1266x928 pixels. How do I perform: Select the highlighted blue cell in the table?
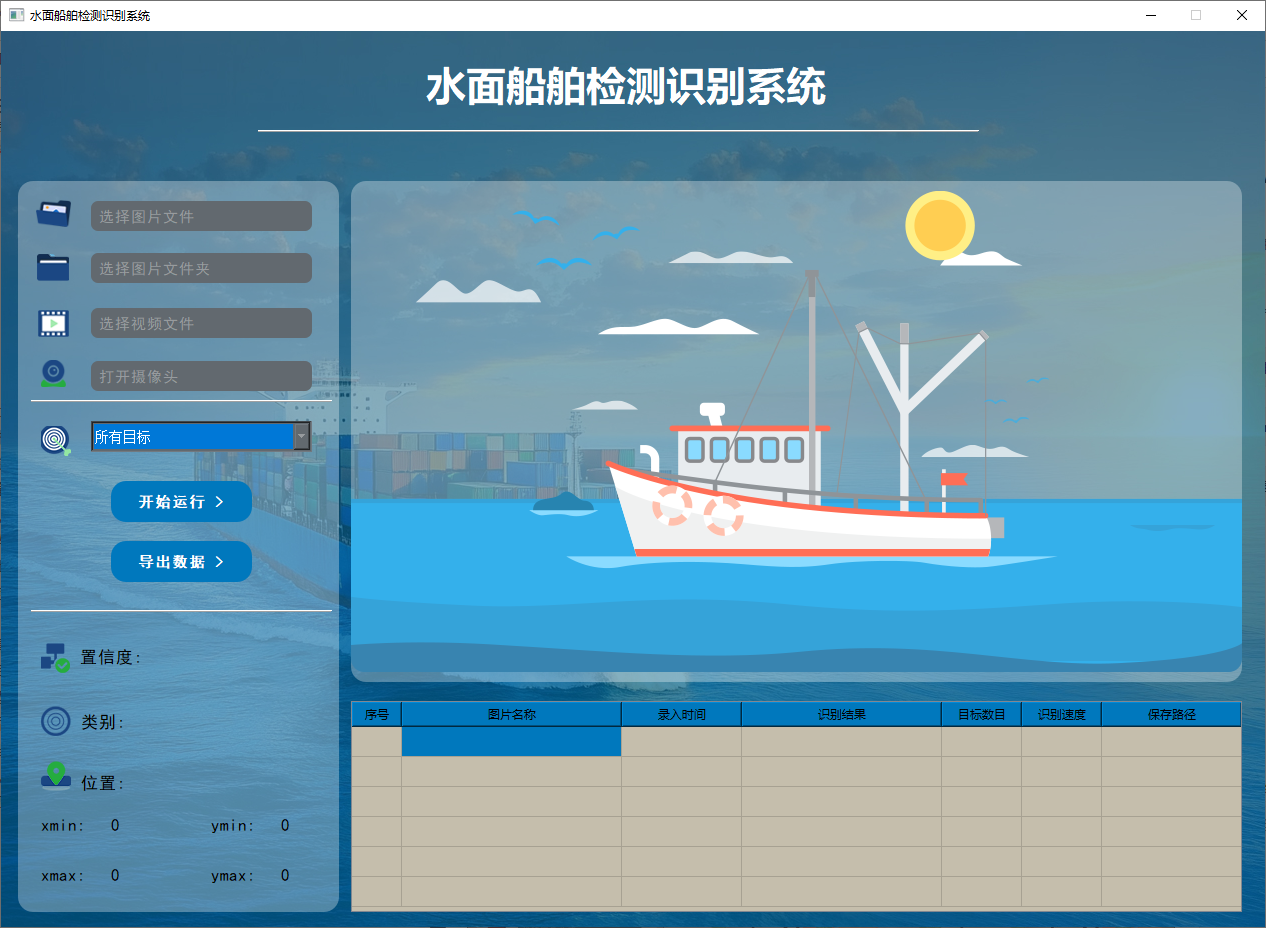(x=511, y=742)
